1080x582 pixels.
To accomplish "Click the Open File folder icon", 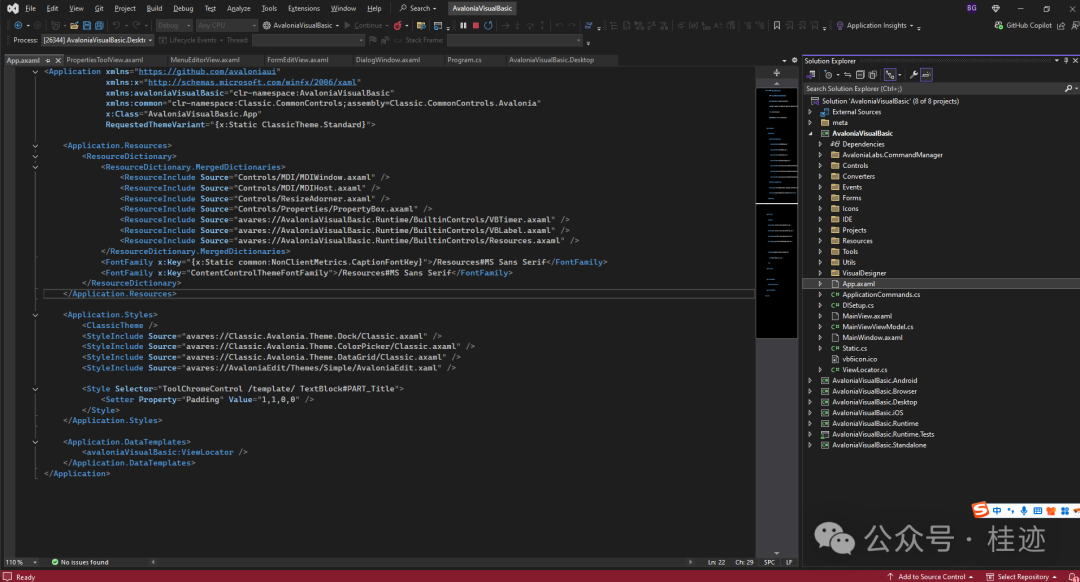I will pos(74,25).
